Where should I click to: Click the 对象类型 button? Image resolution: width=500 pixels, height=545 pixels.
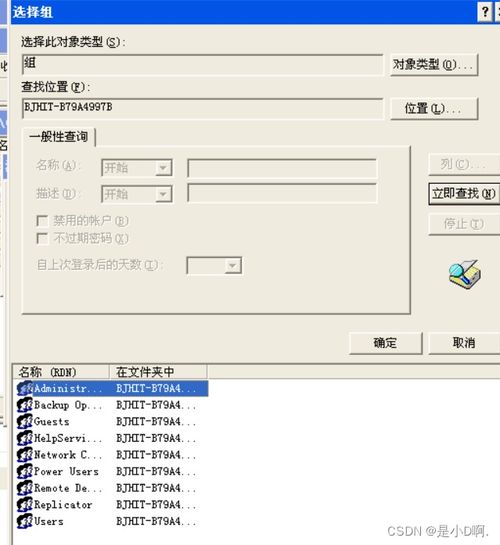434,65
